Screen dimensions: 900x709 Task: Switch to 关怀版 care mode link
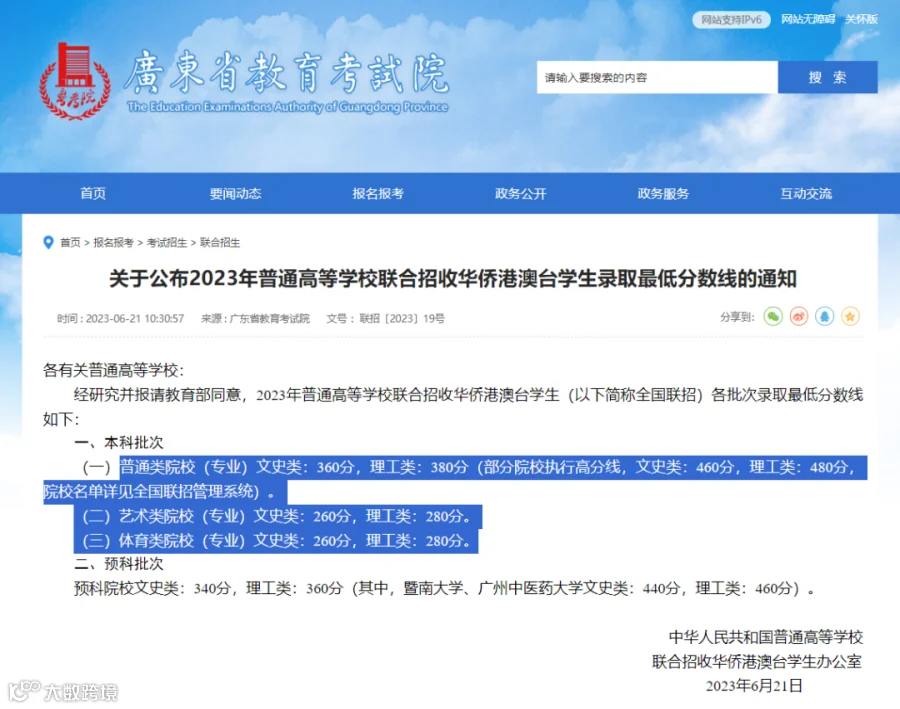tap(861, 20)
